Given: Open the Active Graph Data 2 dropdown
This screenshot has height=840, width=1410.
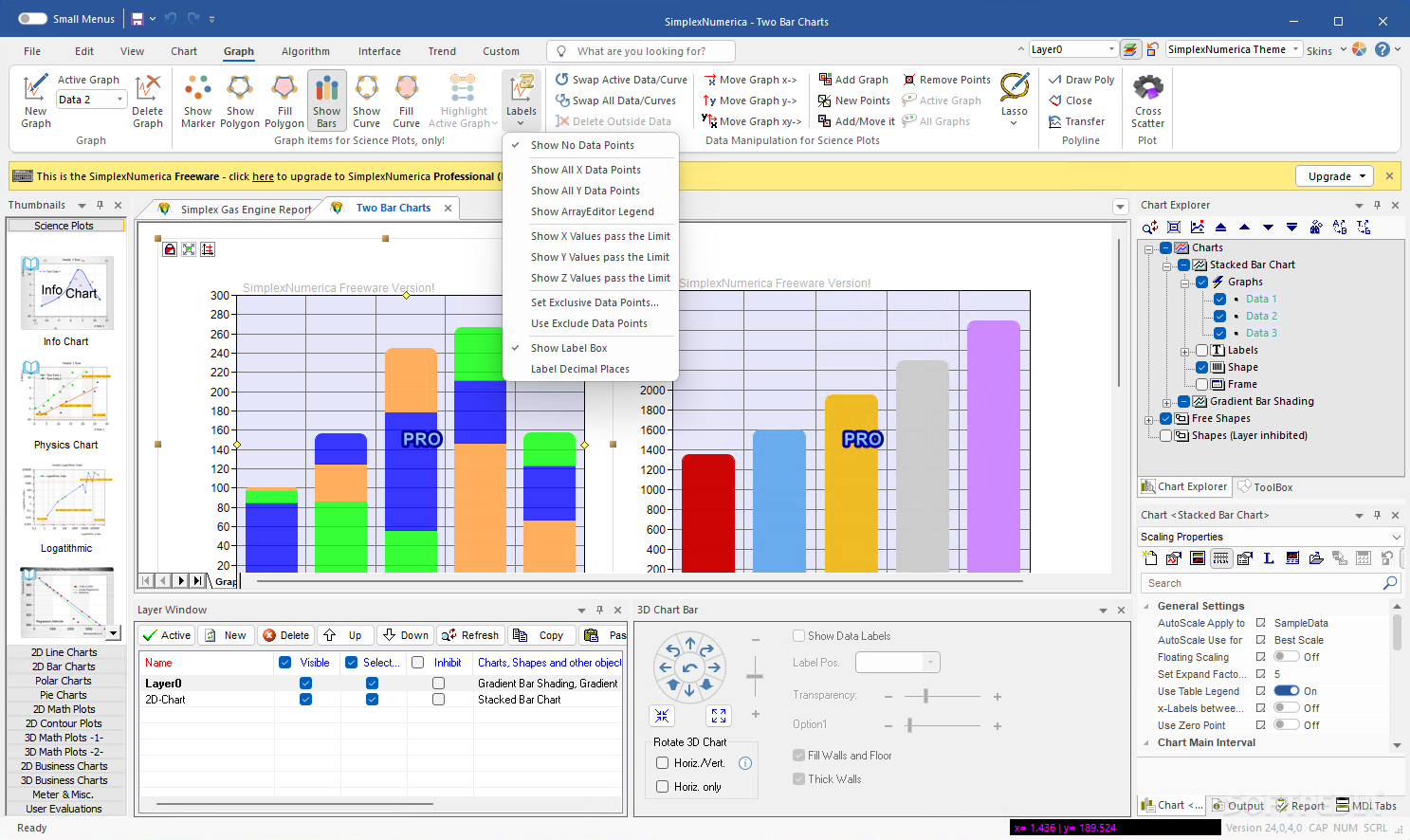Looking at the screenshot, I should click(x=119, y=100).
